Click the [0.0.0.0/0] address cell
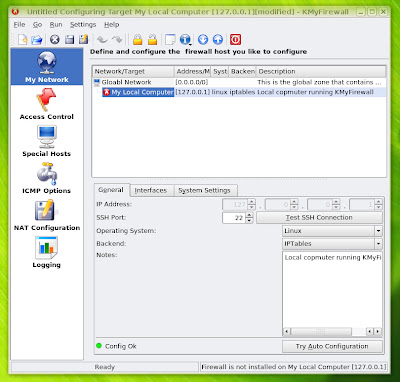Viewport: 400px width, 382px height. coord(192,82)
